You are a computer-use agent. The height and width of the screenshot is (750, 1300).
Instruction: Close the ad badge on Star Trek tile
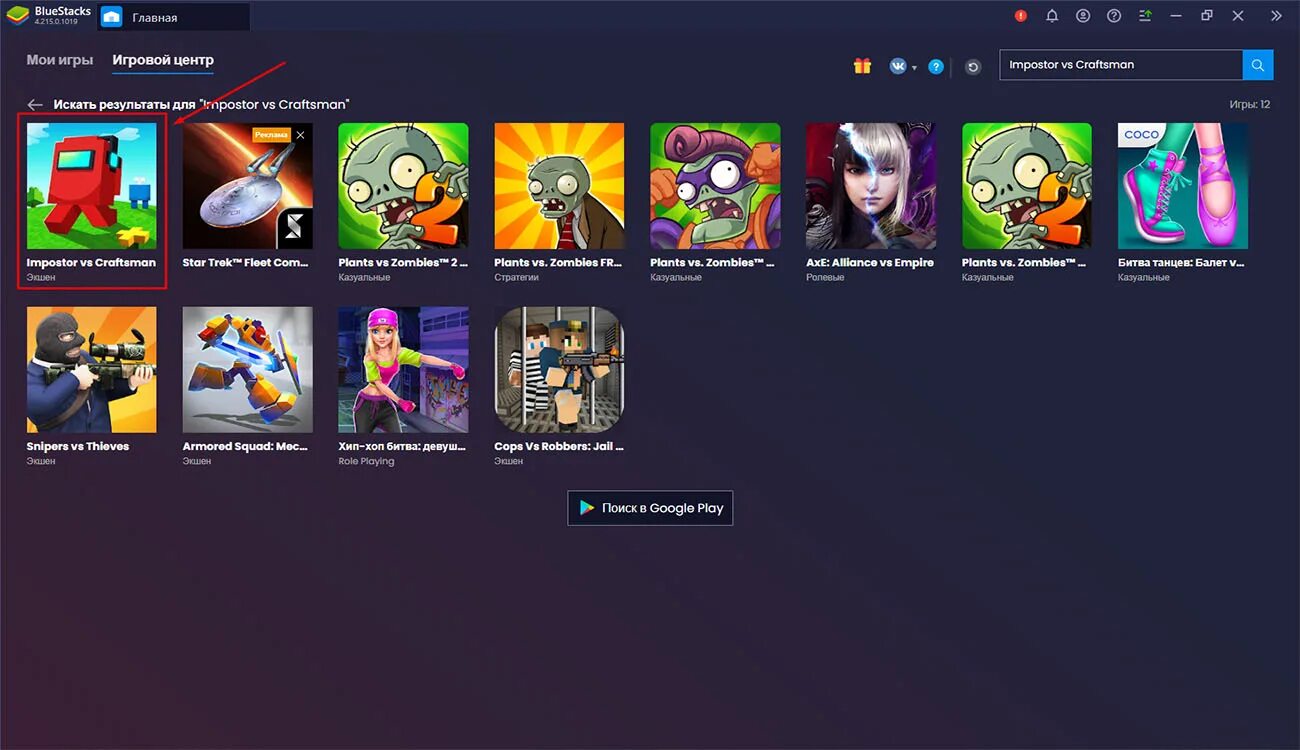click(x=300, y=135)
